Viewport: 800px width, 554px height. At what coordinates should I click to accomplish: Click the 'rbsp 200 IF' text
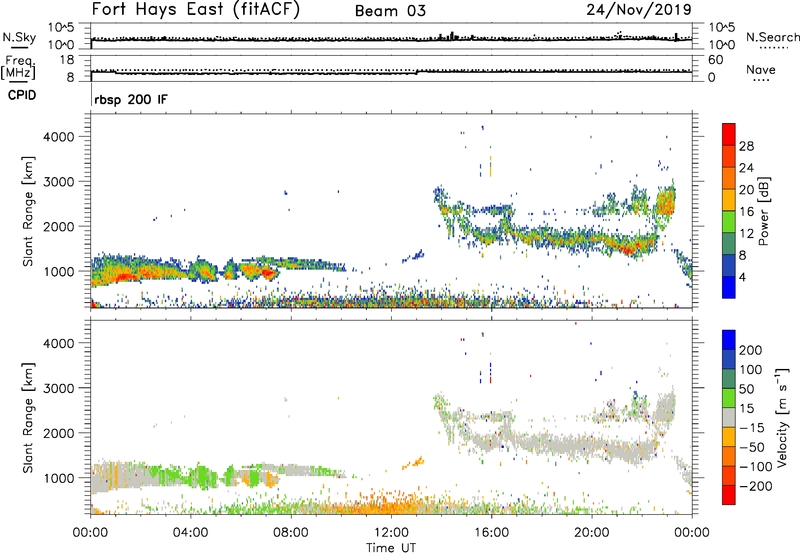point(131,99)
